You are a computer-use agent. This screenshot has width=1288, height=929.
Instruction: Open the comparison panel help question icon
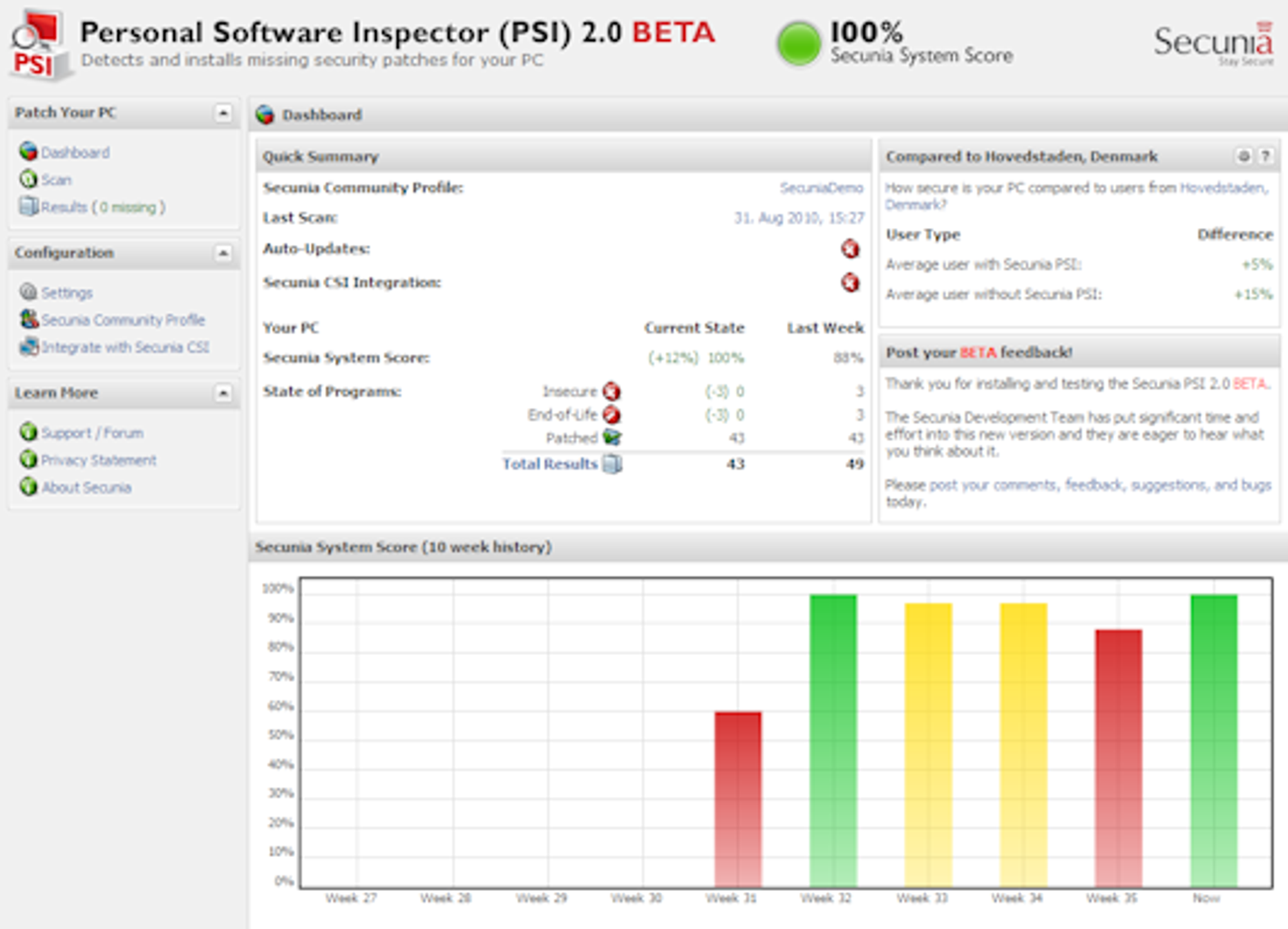(1265, 156)
